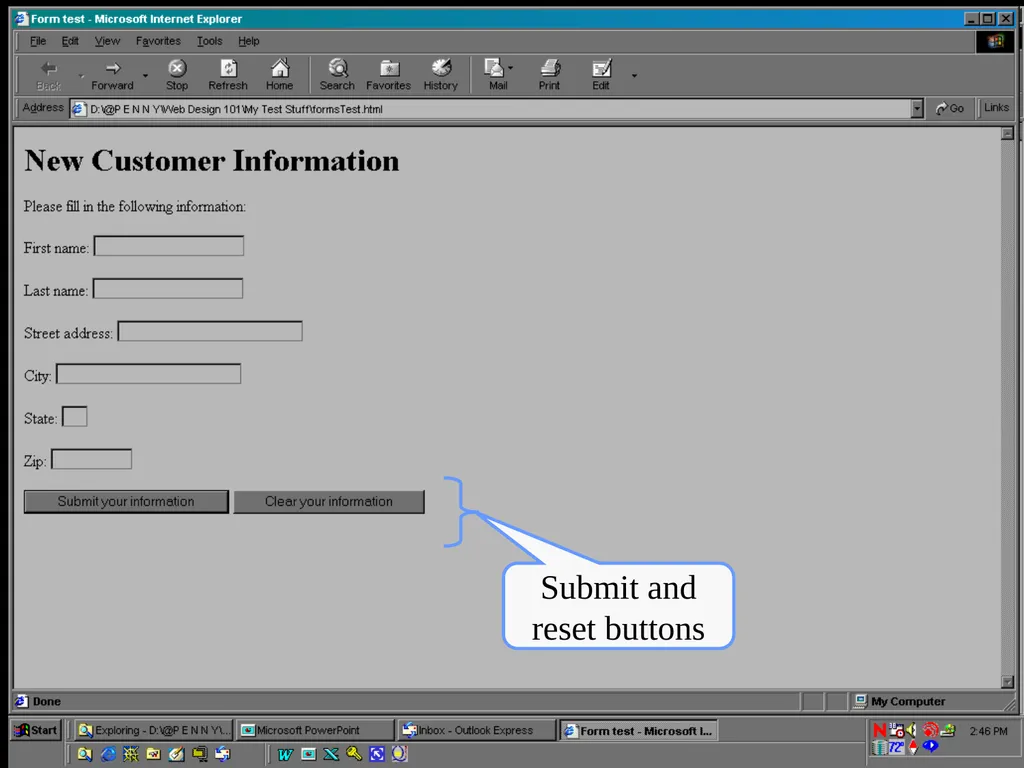Open the View menu

(107, 41)
